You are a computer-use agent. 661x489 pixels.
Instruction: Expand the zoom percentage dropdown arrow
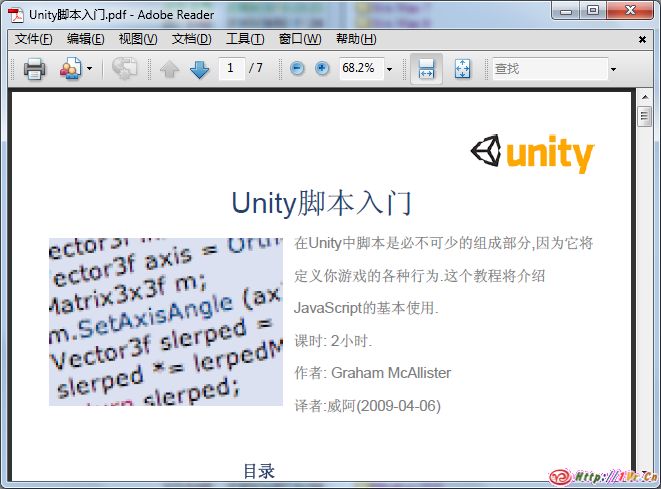389,69
